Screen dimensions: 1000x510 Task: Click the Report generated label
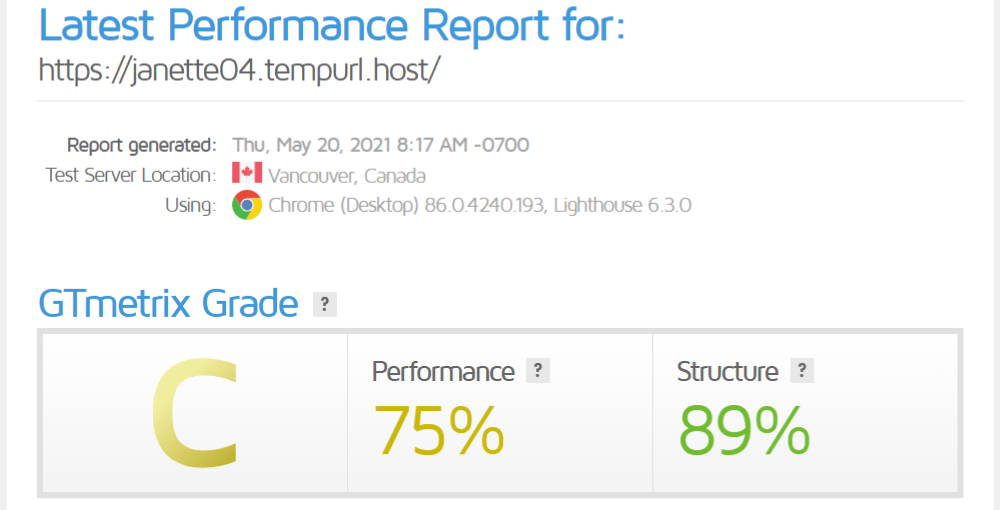(x=141, y=145)
